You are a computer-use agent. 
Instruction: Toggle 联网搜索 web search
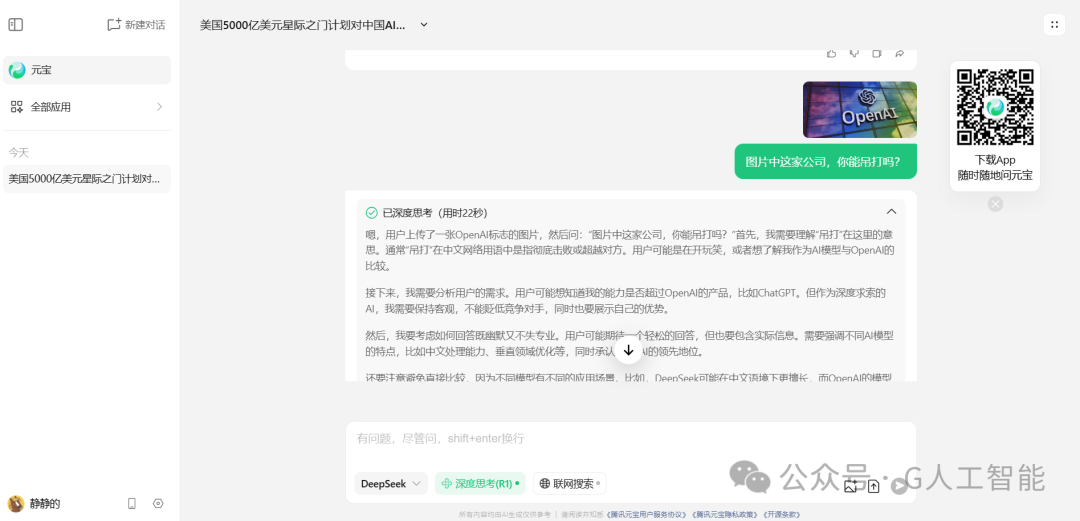click(x=570, y=484)
